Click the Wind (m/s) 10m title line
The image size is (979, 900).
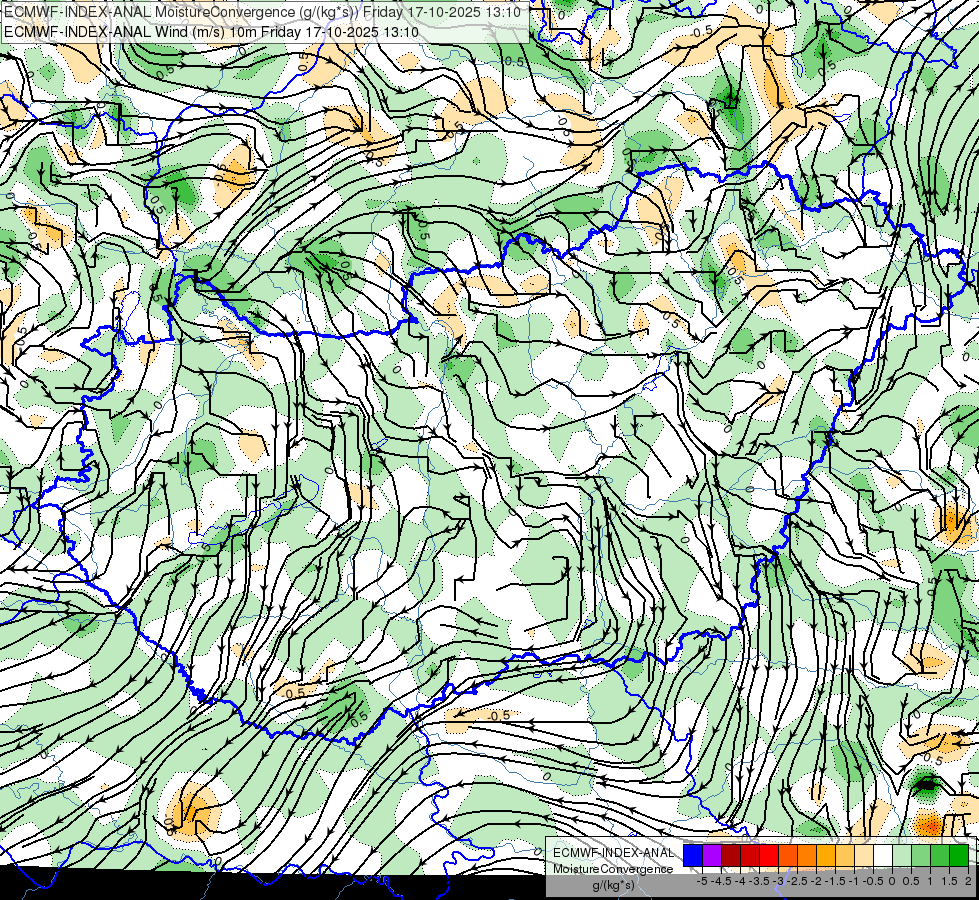(212, 32)
